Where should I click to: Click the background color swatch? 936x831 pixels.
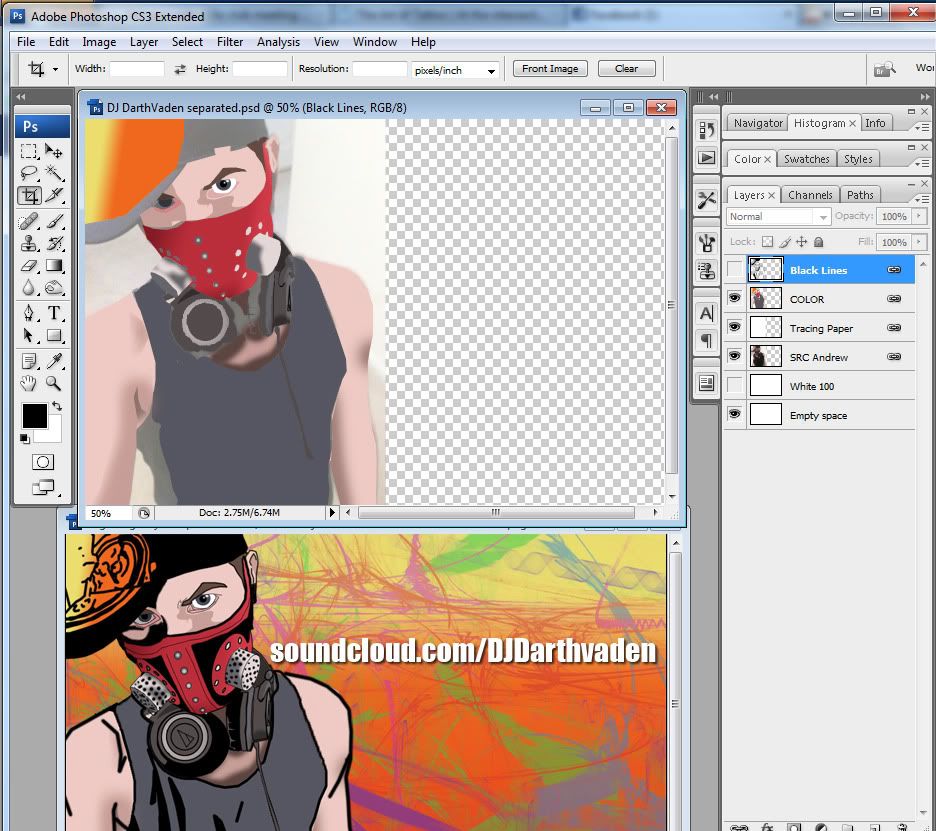click(x=53, y=433)
